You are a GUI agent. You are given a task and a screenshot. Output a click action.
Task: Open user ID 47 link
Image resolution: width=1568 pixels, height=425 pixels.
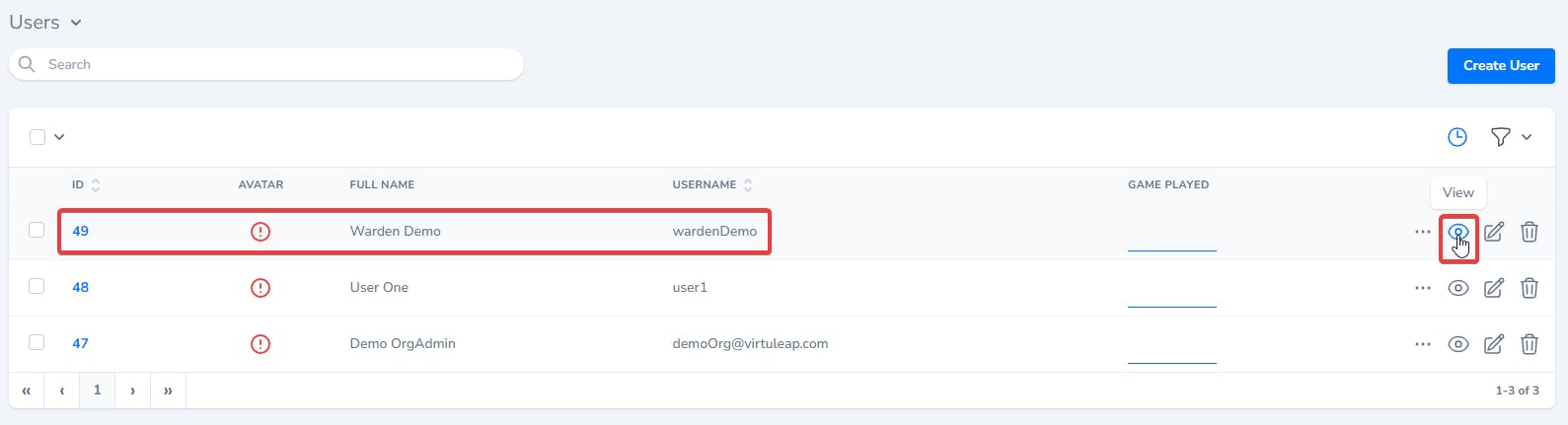pyautogui.click(x=80, y=343)
